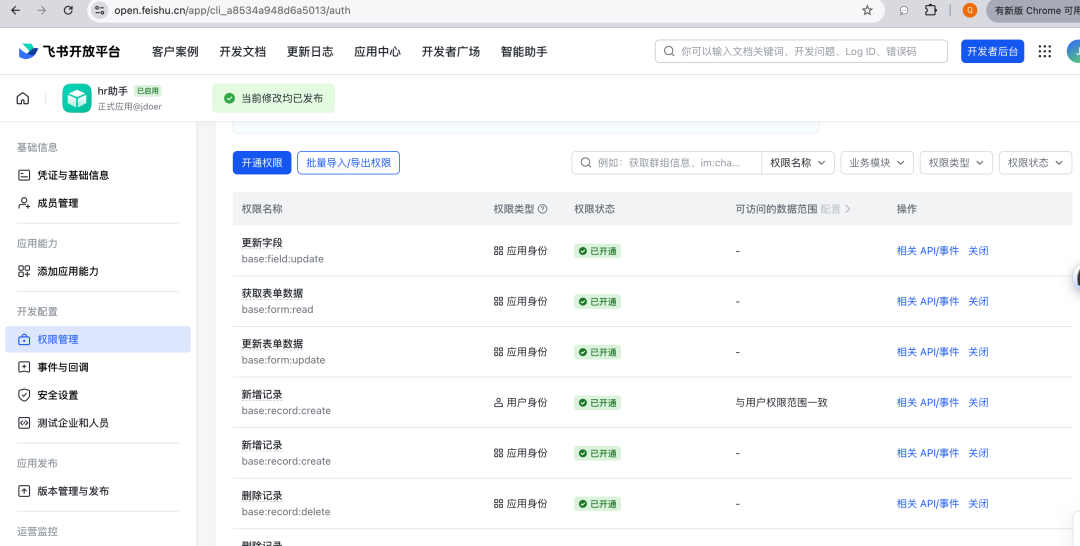Open the 业务模块 filter dropdown

pyautogui.click(x=877, y=163)
